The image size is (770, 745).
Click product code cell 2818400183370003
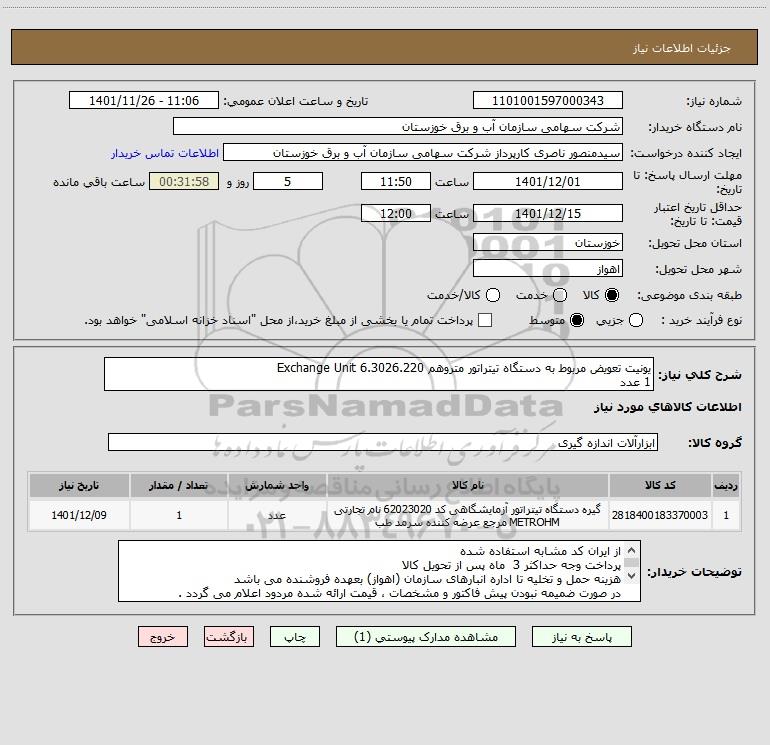click(660, 515)
